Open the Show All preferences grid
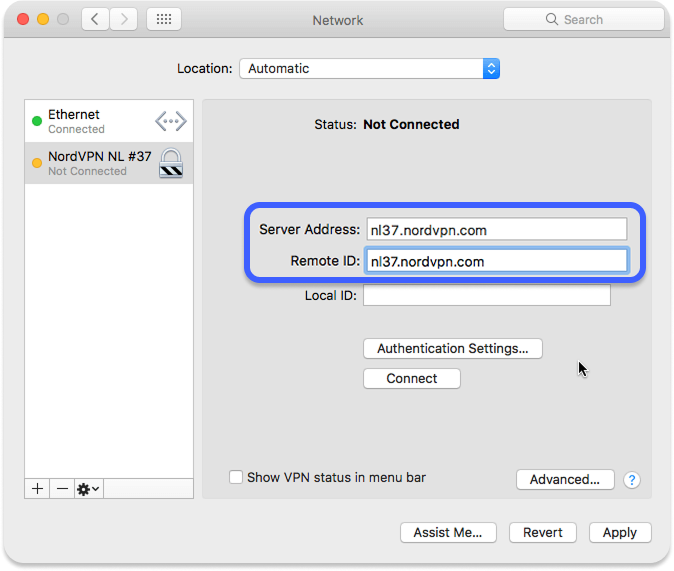This screenshot has width=674, height=571. (x=164, y=19)
